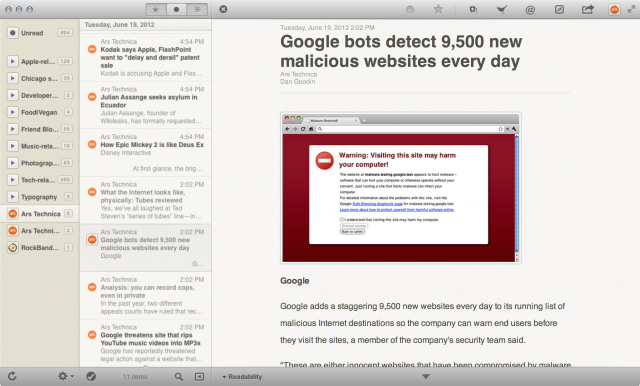Search articles with magnifier icon
Image resolution: width=640 pixels, height=386 pixels.
[179, 376]
